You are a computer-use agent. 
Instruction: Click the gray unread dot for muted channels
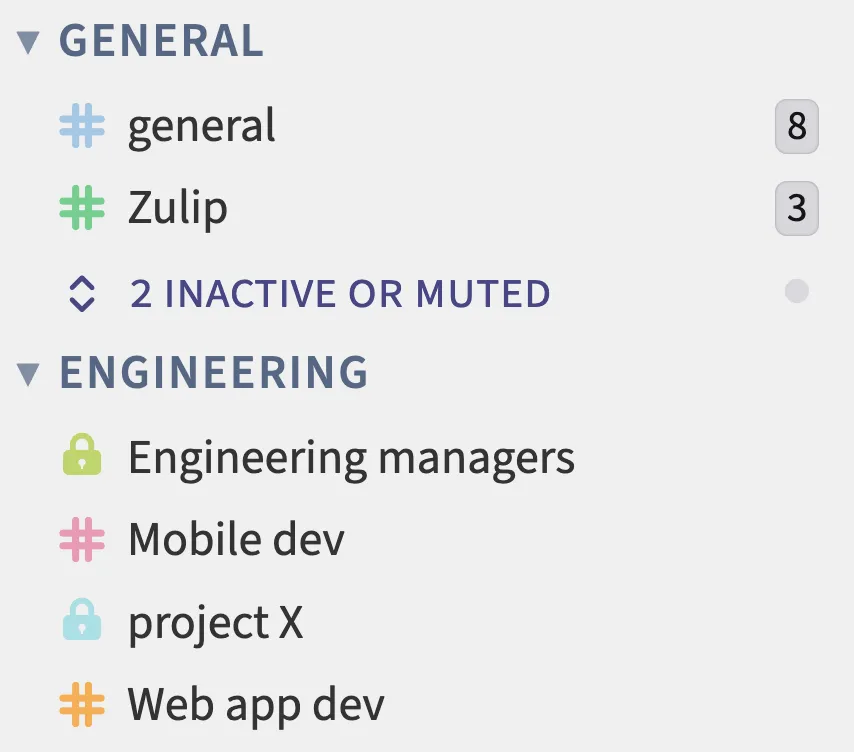(x=796, y=292)
